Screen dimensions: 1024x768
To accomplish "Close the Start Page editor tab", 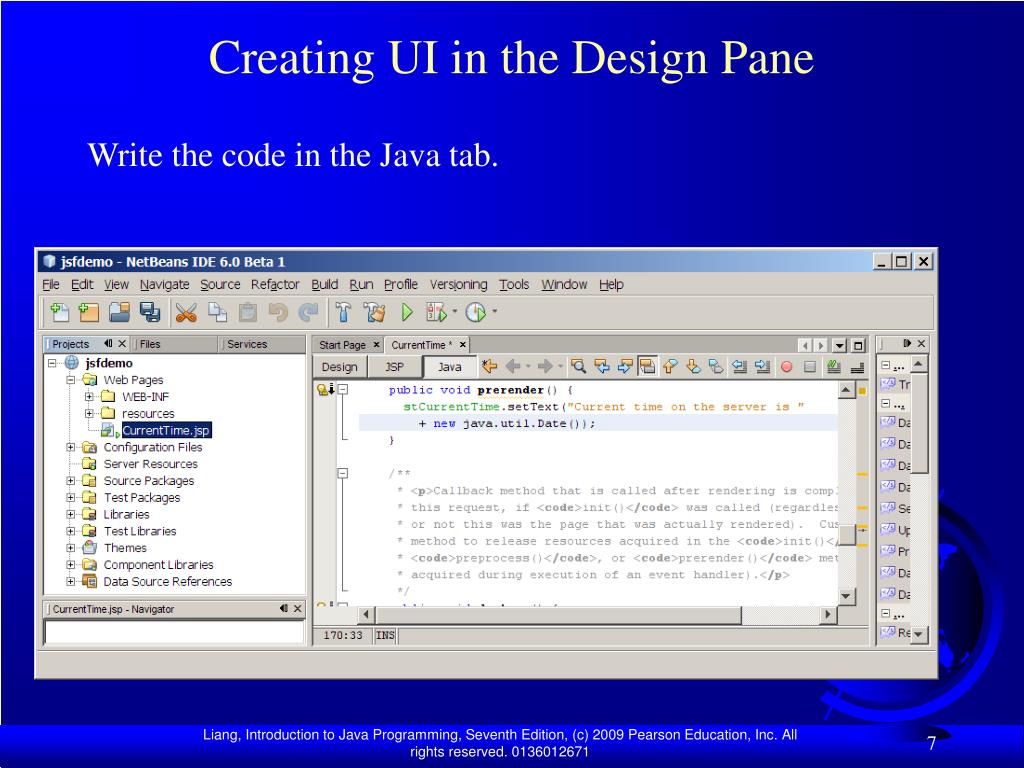I will point(376,345).
